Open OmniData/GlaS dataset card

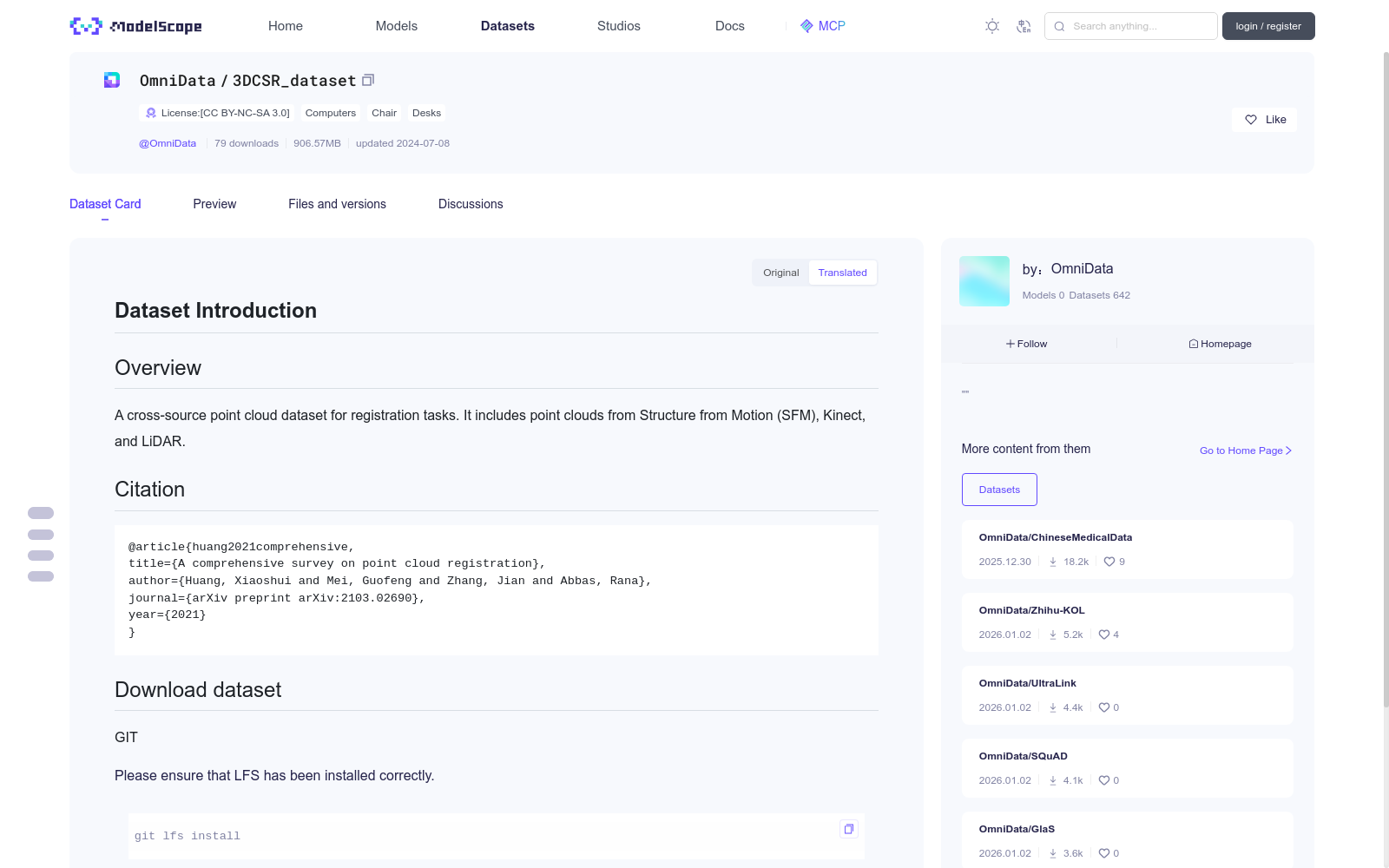(x=1128, y=839)
